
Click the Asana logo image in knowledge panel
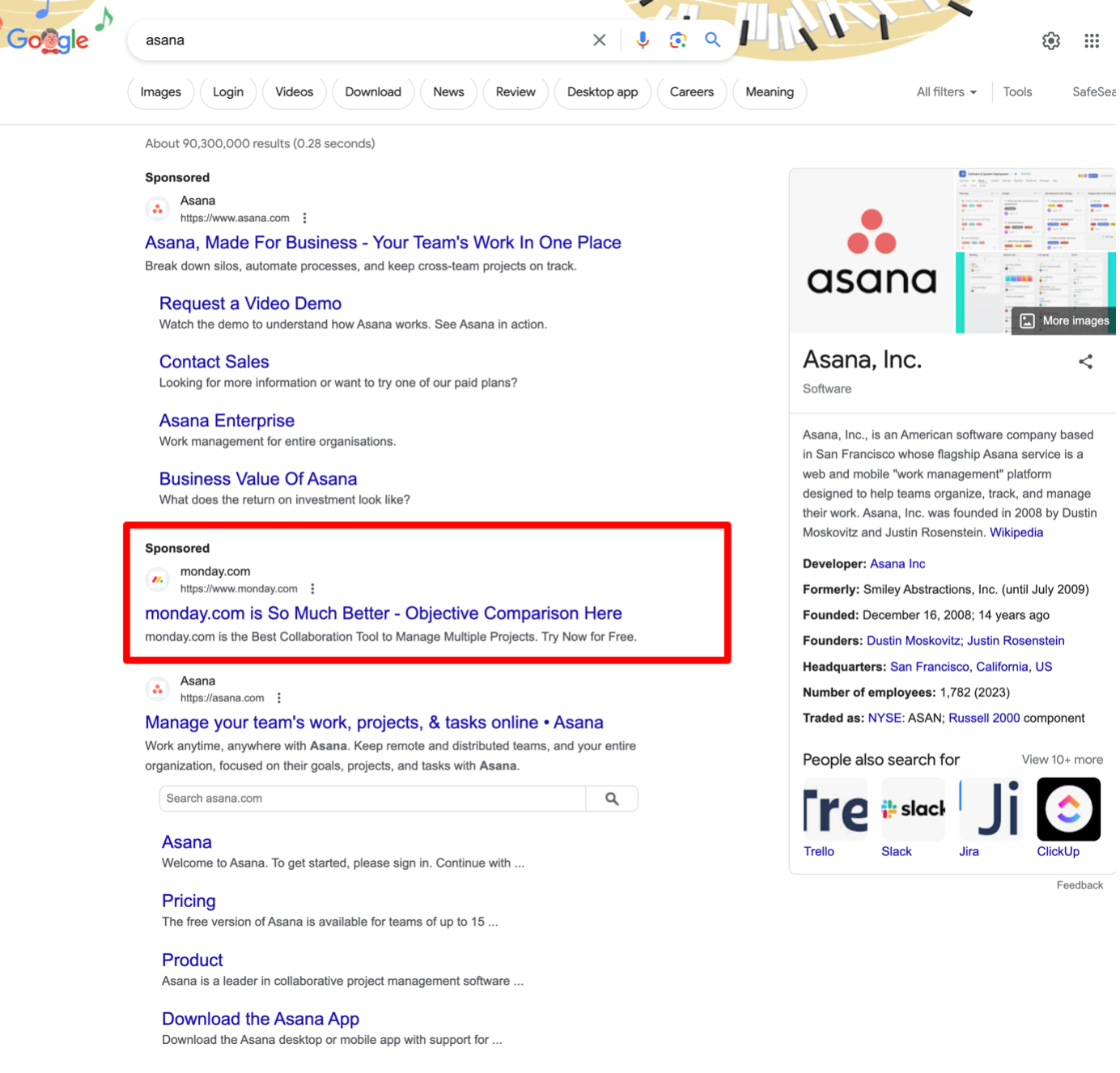tap(872, 251)
